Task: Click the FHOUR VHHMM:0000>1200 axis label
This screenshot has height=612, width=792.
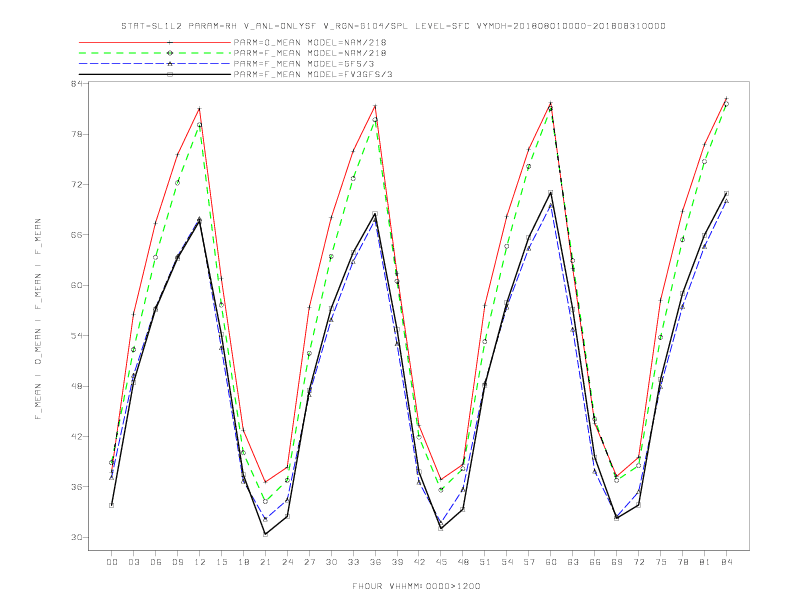Action: (416, 586)
